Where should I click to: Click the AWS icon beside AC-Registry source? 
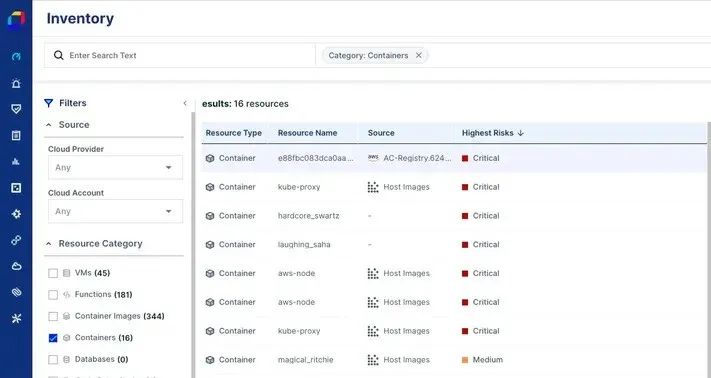click(373, 158)
